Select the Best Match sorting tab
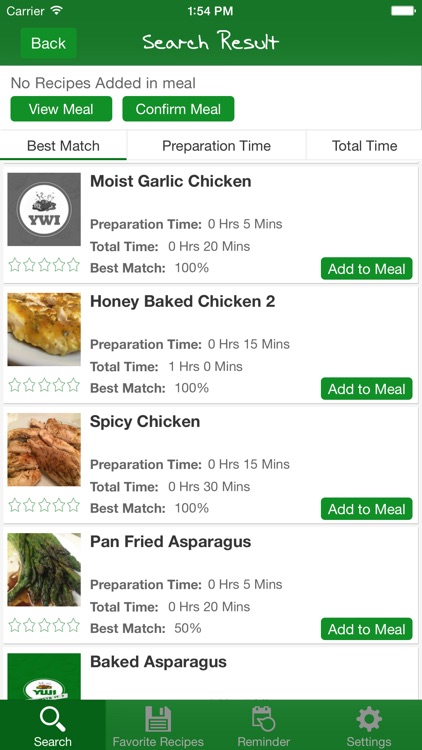Image resolution: width=422 pixels, height=750 pixels. (63, 145)
